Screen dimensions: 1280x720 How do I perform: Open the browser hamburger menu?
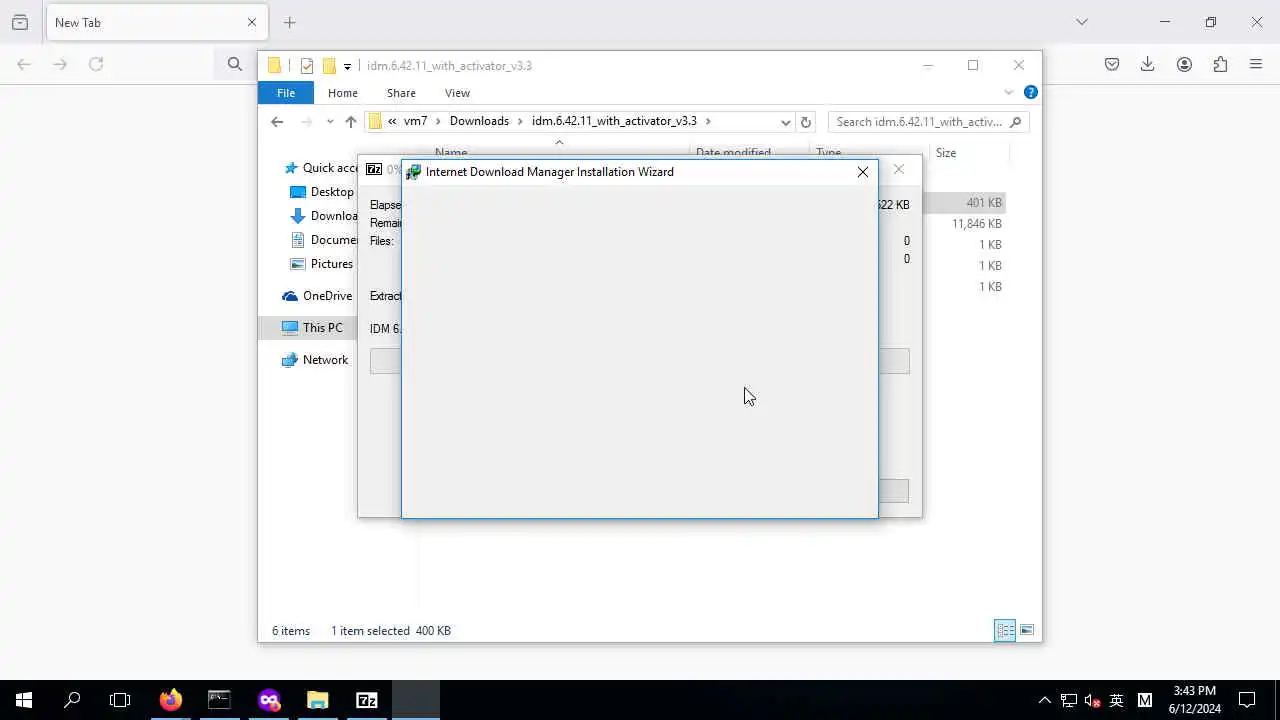click(1256, 64)
